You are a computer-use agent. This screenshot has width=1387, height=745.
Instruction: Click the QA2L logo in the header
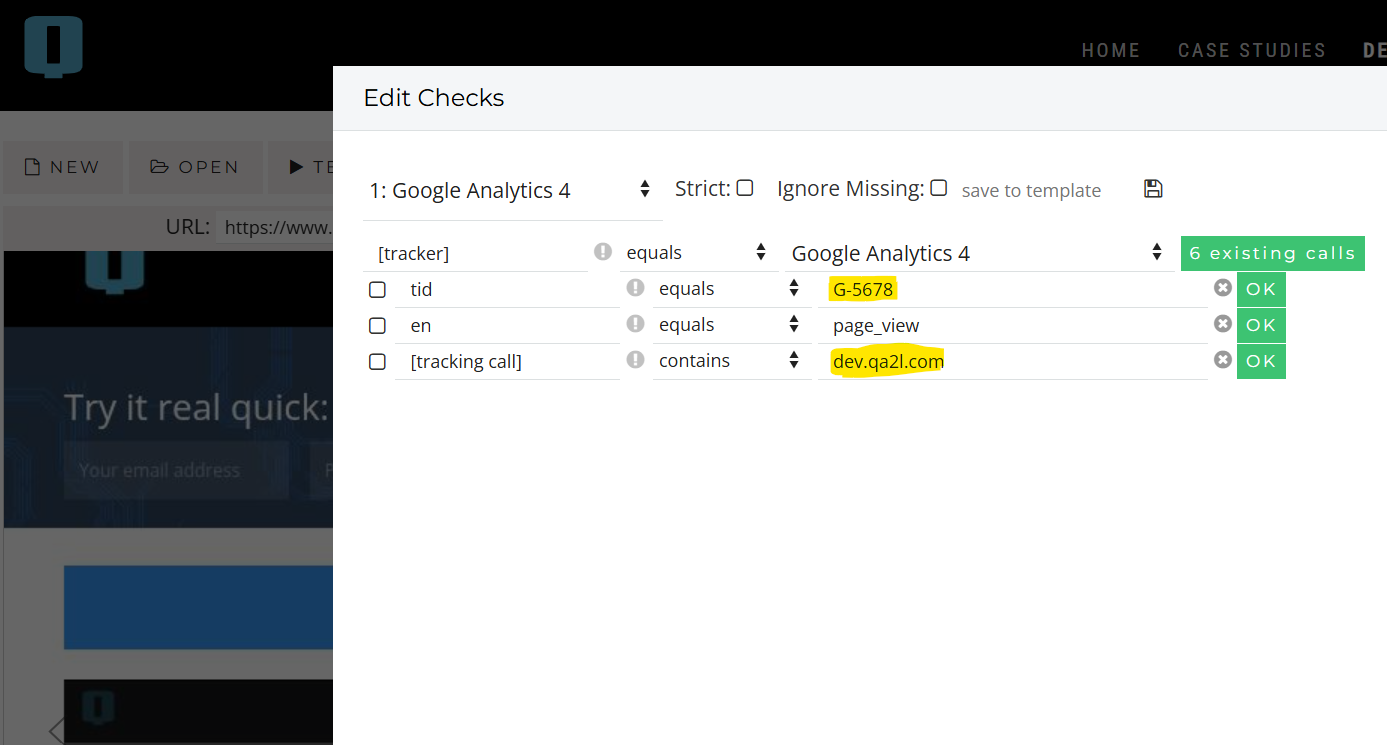click(x=54, y=47)
